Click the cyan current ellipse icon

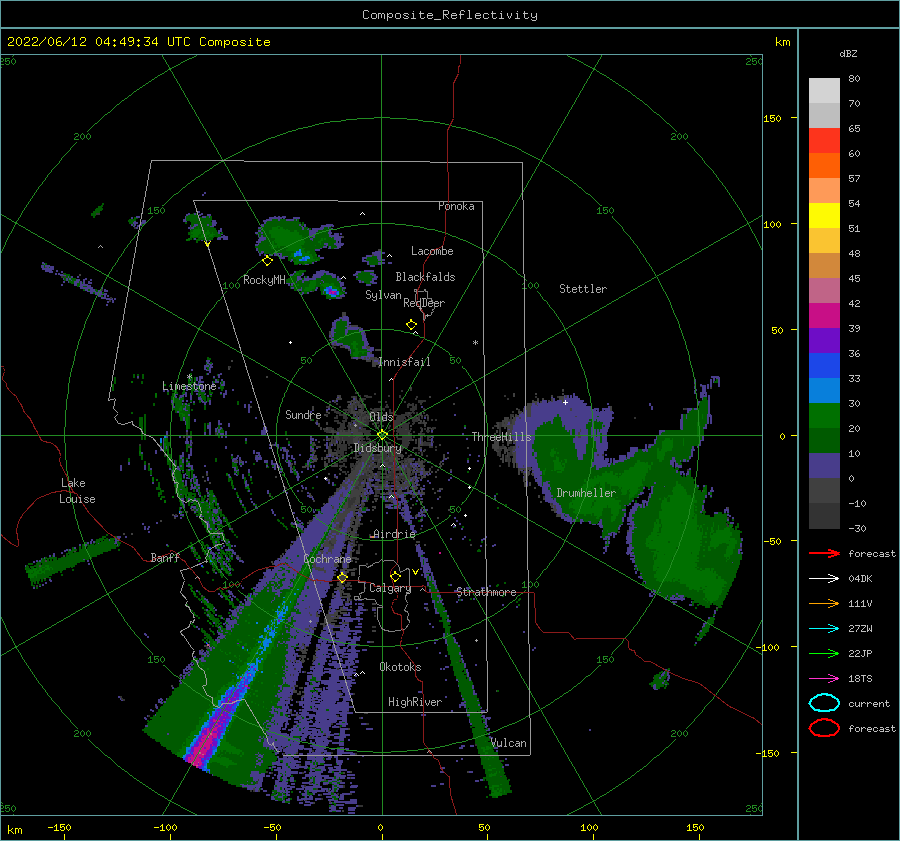[x=824, y=703]
